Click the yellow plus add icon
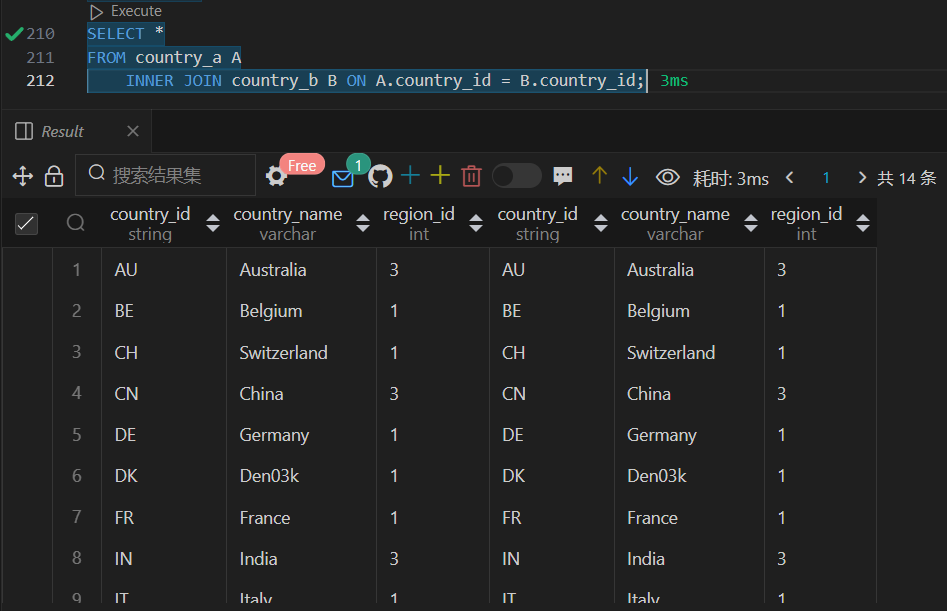947x611 pixels. (x=440, y=175)
